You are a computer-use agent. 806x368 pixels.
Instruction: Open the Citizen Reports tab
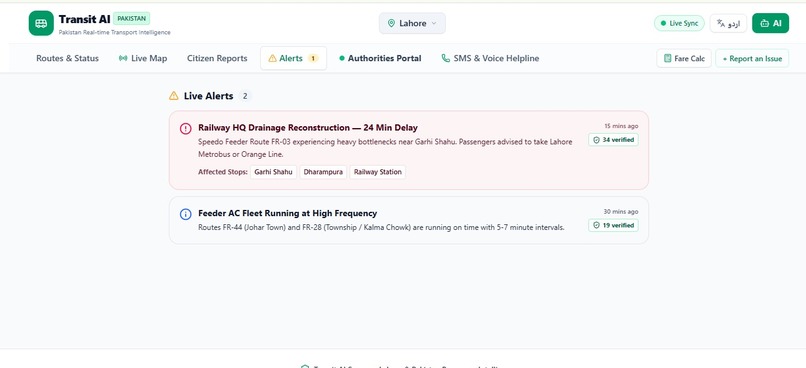pyautogui.click(x=217, y=58)
